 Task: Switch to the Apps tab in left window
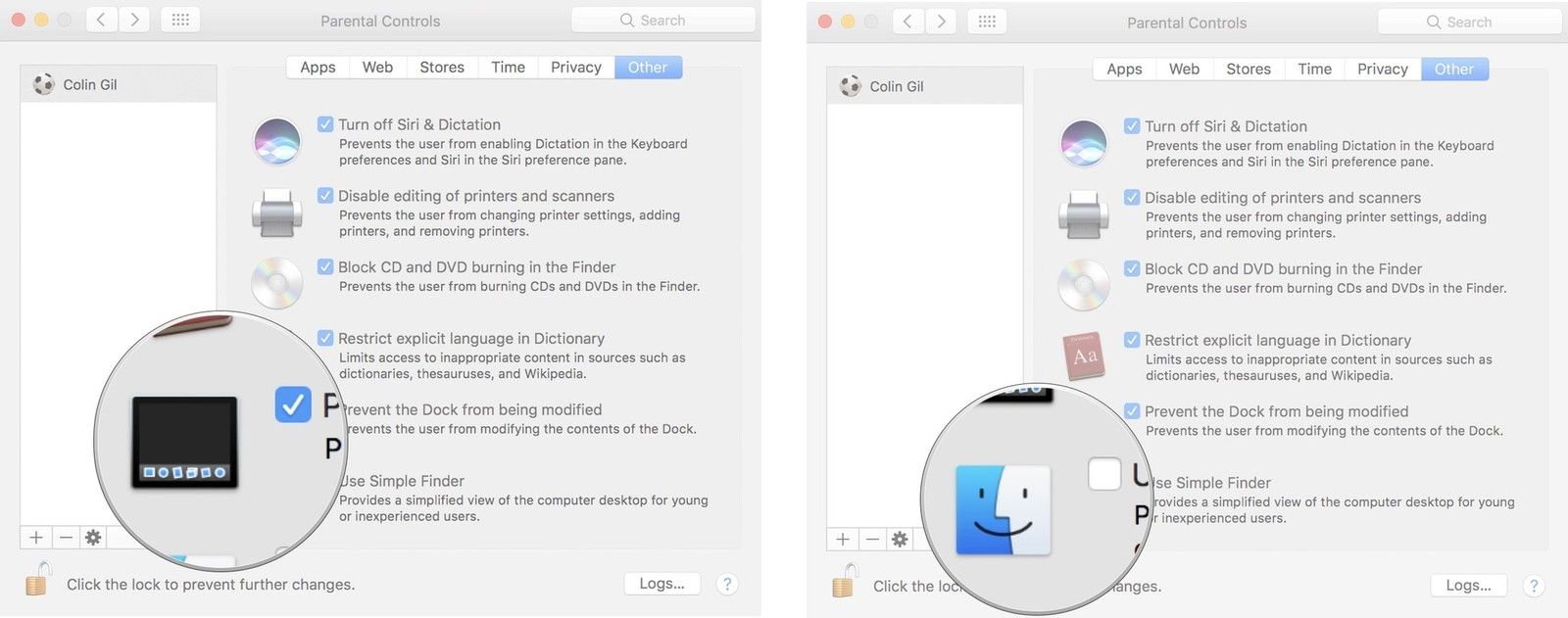pos(318,67)
